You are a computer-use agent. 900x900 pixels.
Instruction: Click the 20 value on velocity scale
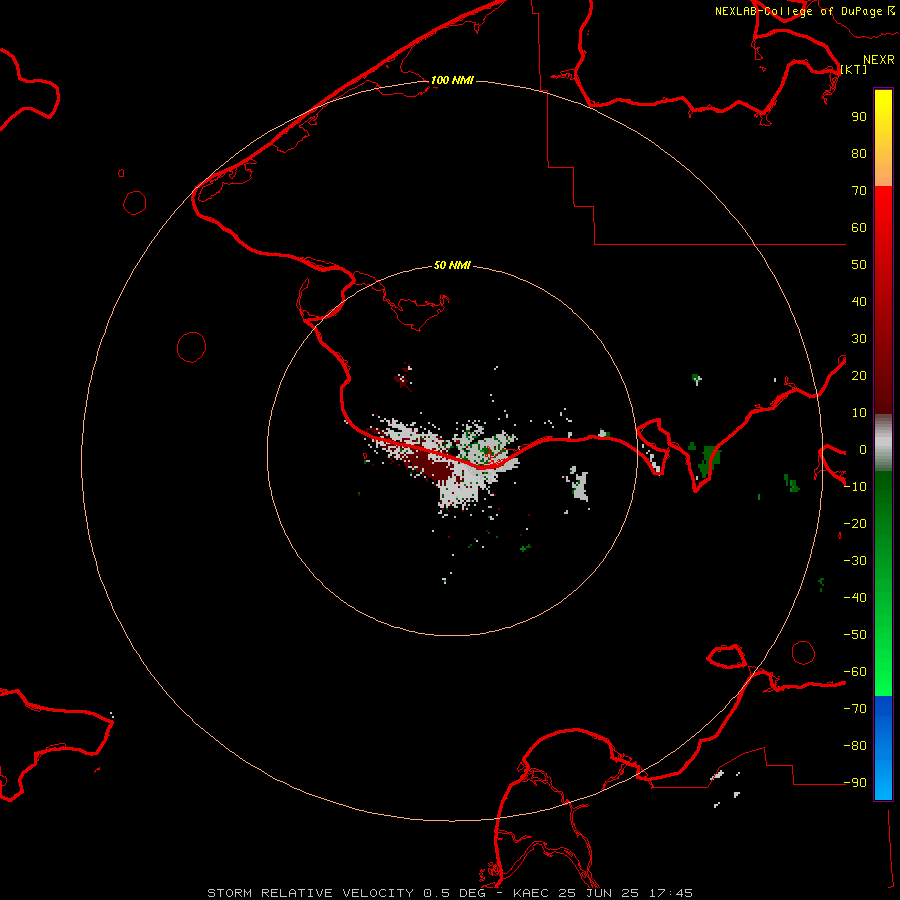coord(859,375)
